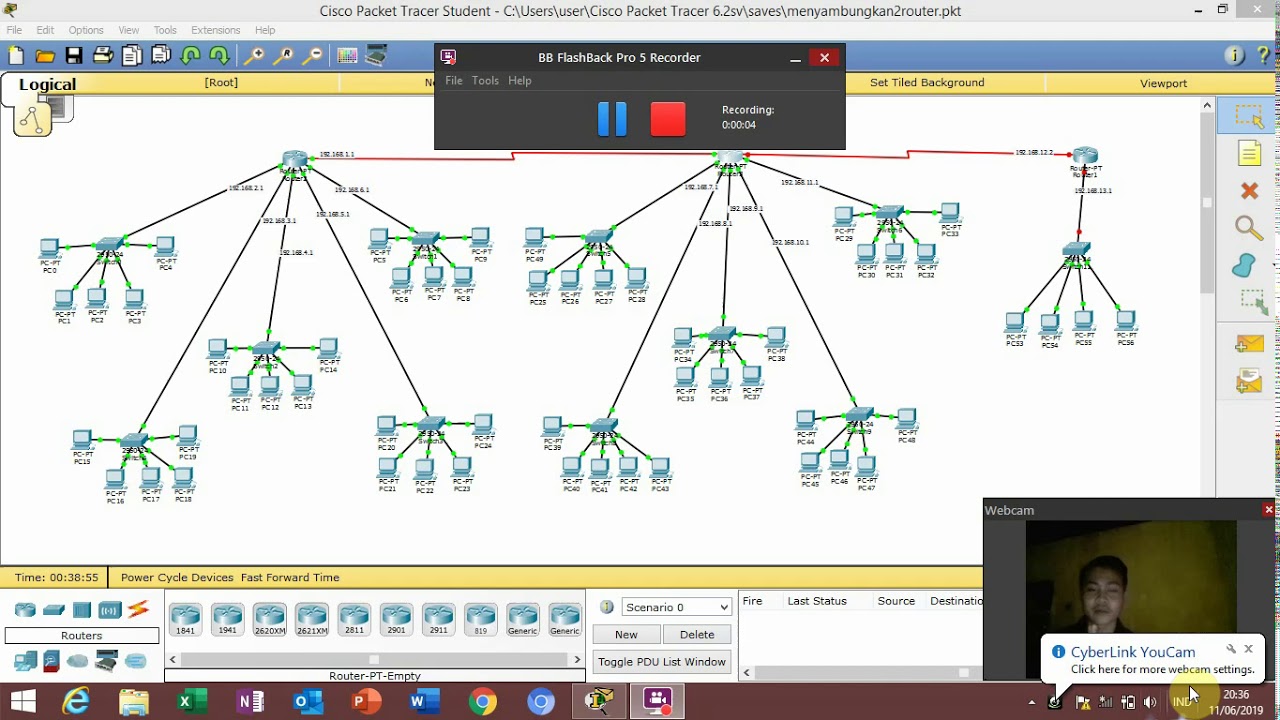Choose the Select tool on right panel
Viewport: 1280px width, 720px height.
[x=1249, y=116]
